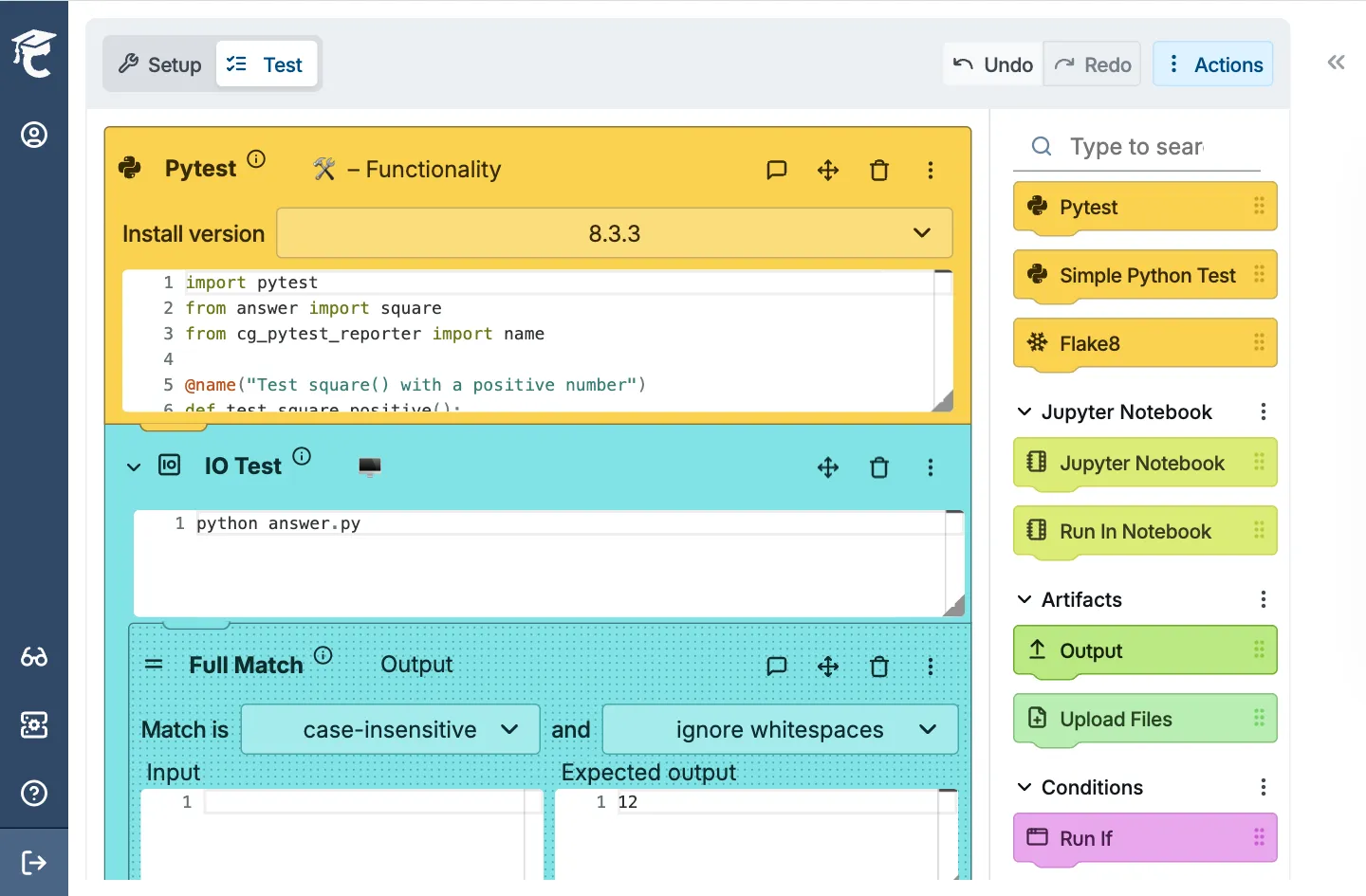Open a comment on the Pytest block
The image size is (1366, 896).
pyautogui.click(x=777, y=170)
